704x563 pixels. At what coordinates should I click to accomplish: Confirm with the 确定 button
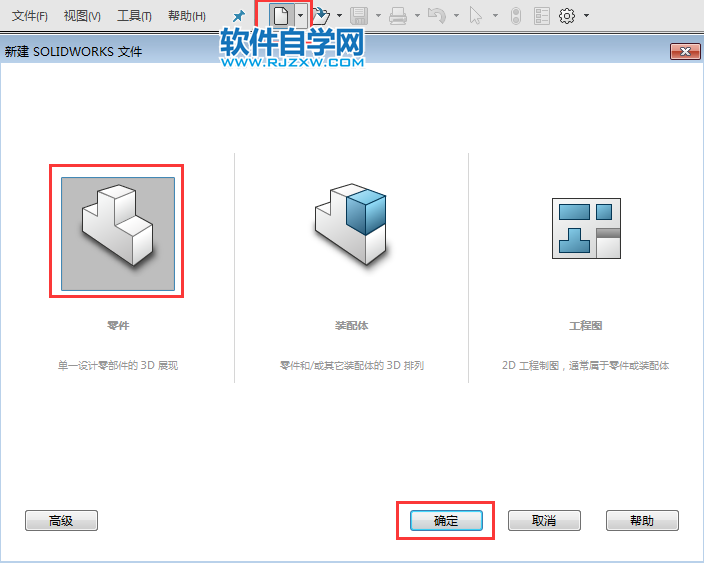(x=446, y=521)
